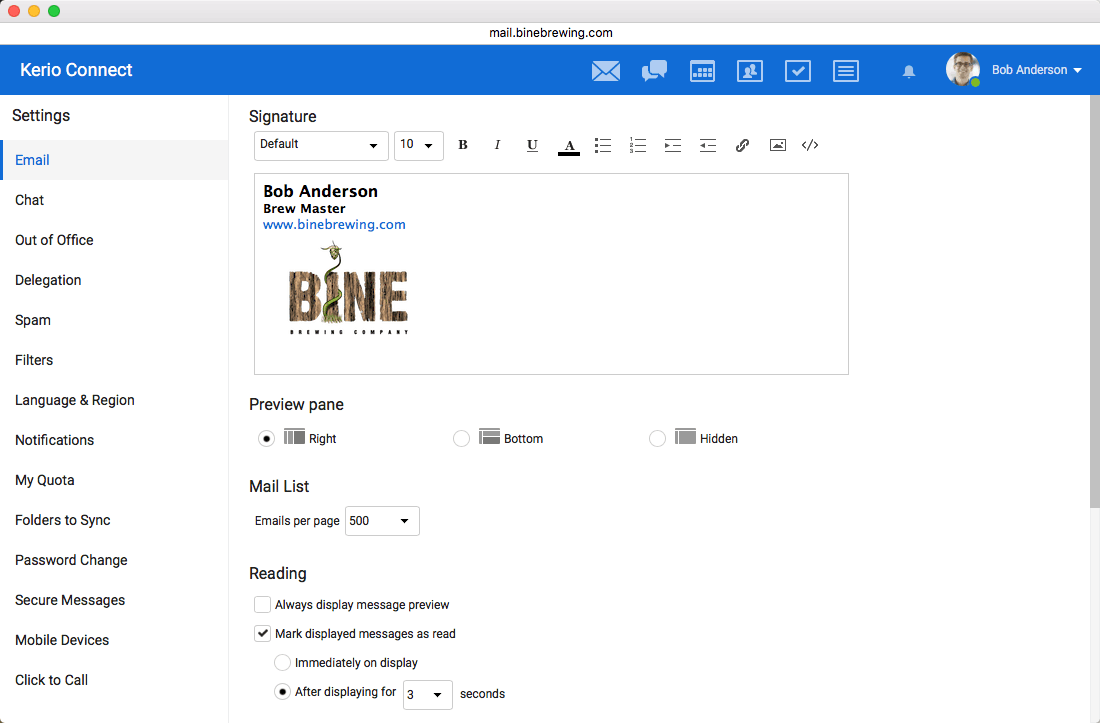The height and width of the screenshot is (723, 1100).
Task: Go to Out of Office settings
Action: click(54, 240)
